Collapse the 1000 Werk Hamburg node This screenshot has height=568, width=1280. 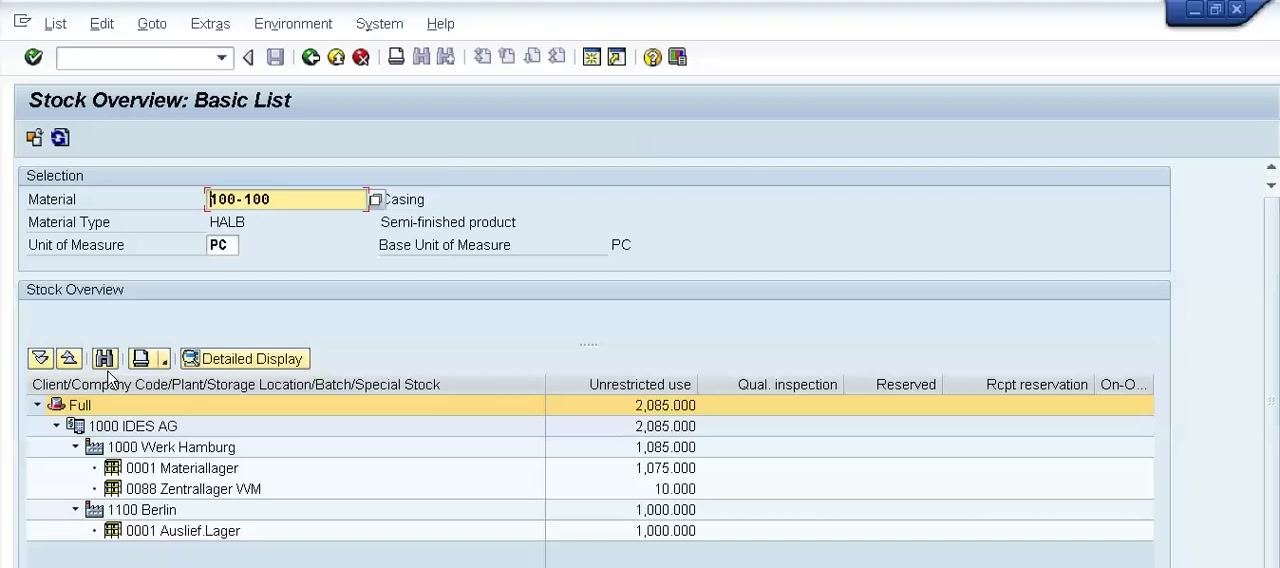coord(76,447)
